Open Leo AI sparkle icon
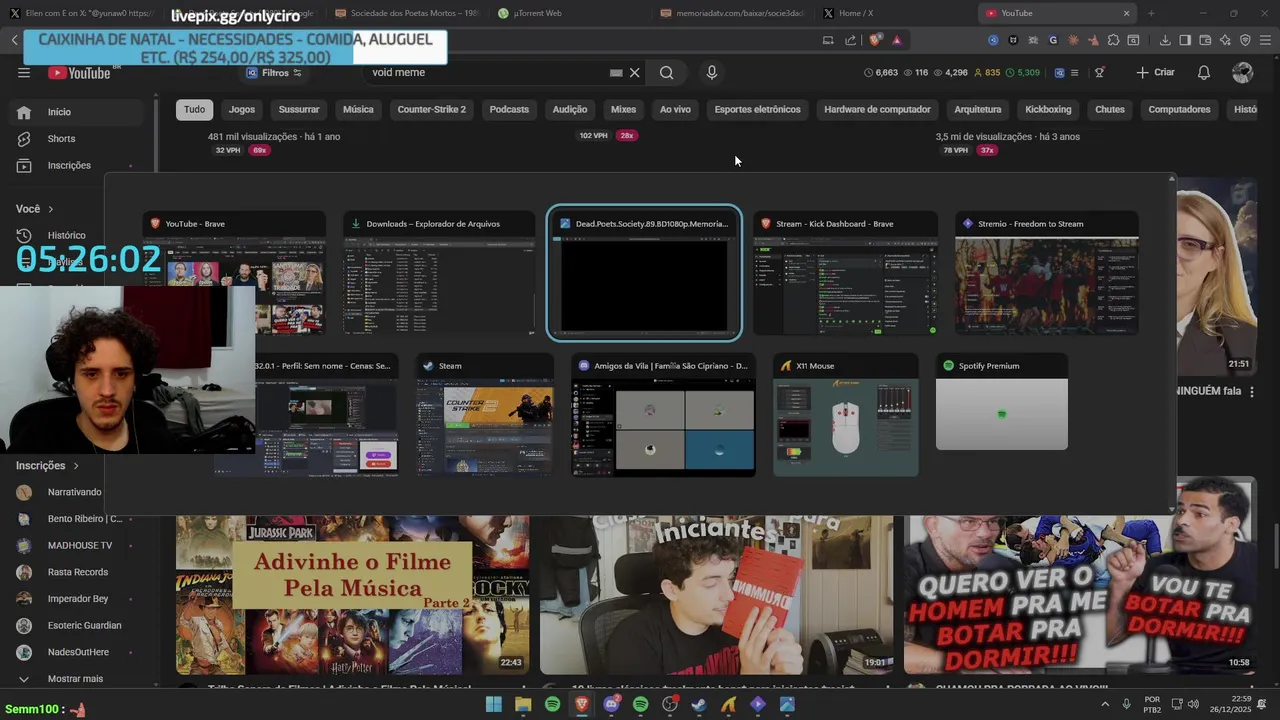The height and width of the screenshot is (720, 1280). point(1225,40)
